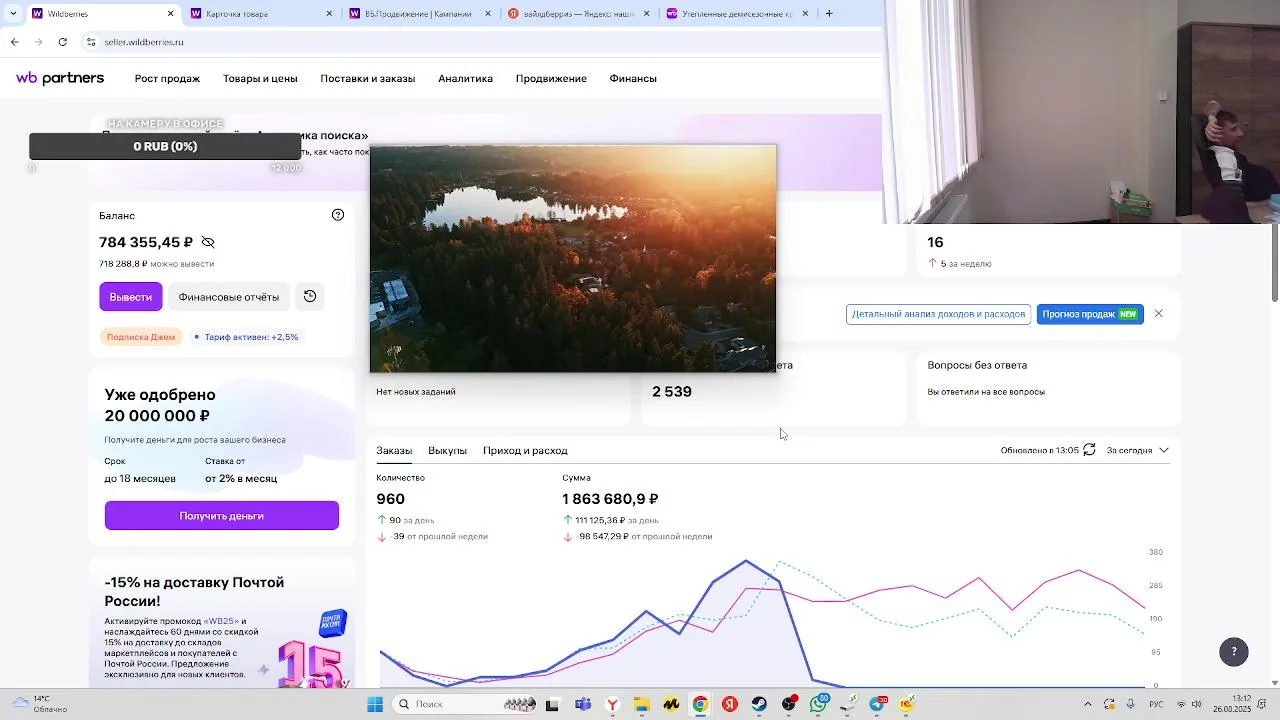Open Финансовые отчёты
Image resolution: width=1280 pixels, height=720 pixels.
coord(229,297)
